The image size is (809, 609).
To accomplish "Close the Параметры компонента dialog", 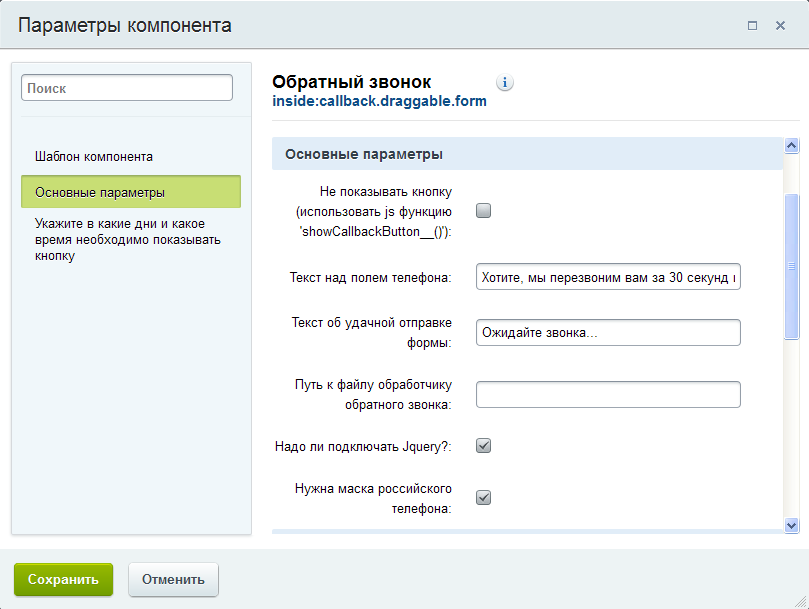I will (780, 26).
